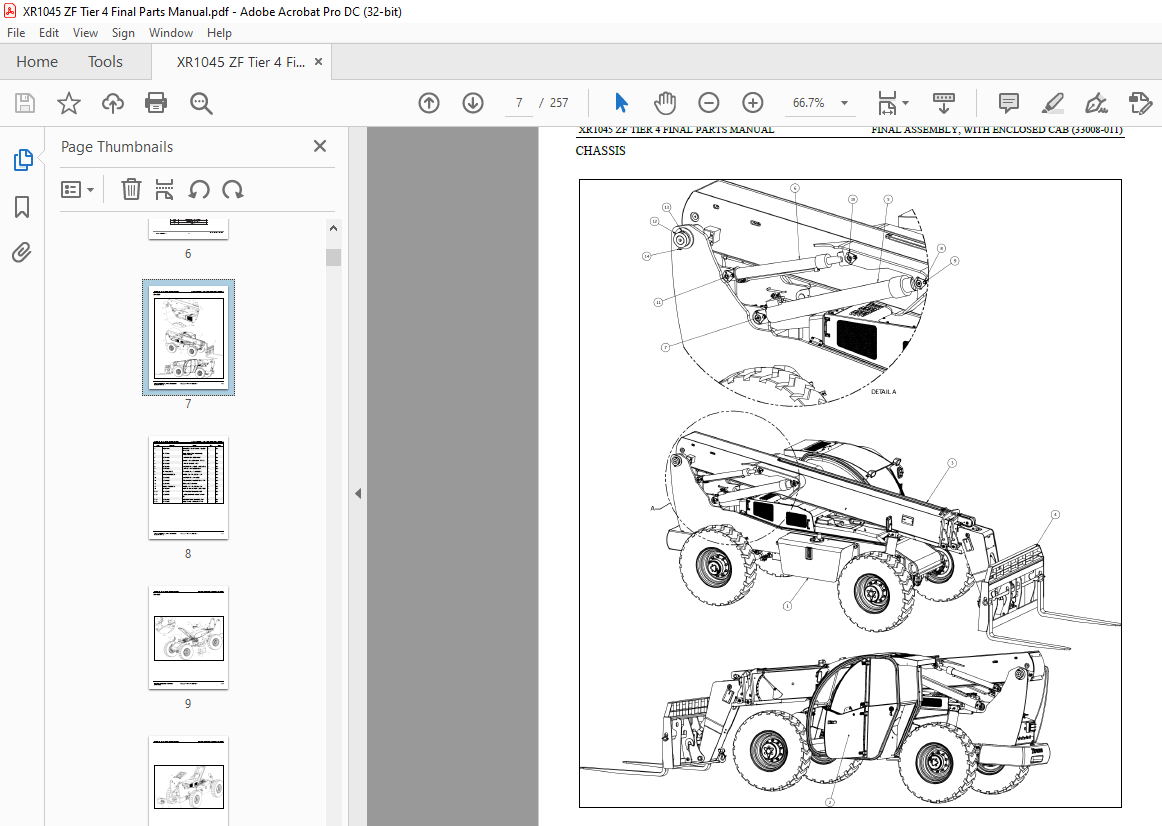Open the File menu
Viewport: 1162px width, 826px height.
coord(16,33)
